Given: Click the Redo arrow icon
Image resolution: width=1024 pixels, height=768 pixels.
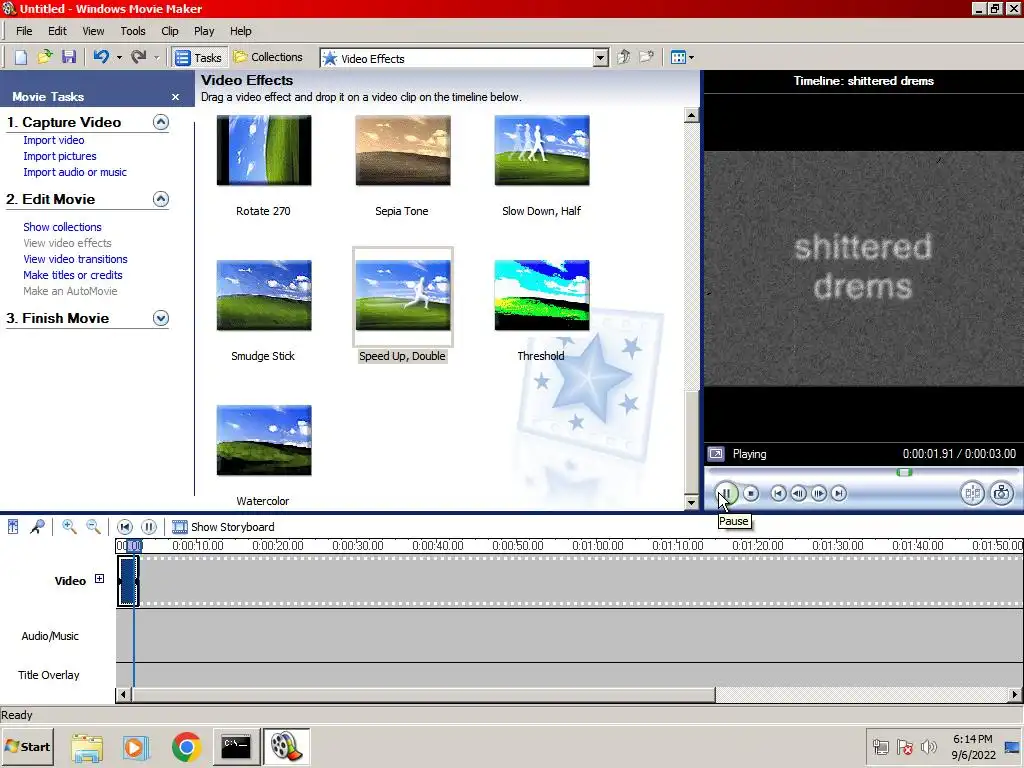Looking at the screenshot, I should click(138, 57).
